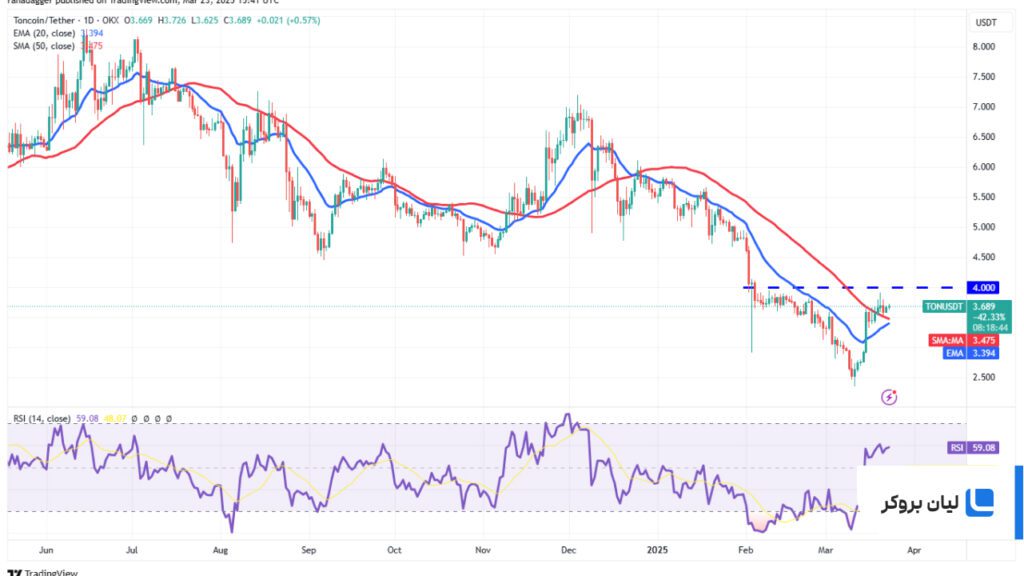This screenshot has height=576, width=1024.
Task: Click the Apr label on time axis
Action: coord(914,551)
